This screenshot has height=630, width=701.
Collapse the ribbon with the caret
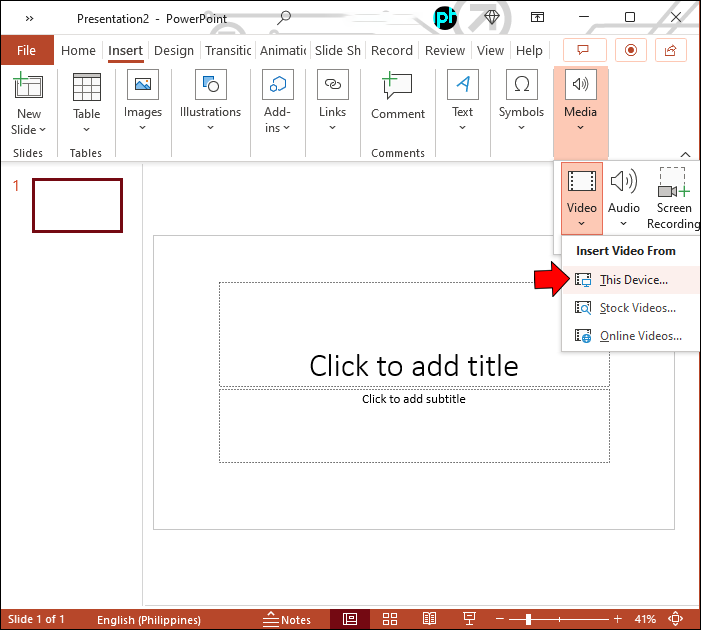coord(685,155)
